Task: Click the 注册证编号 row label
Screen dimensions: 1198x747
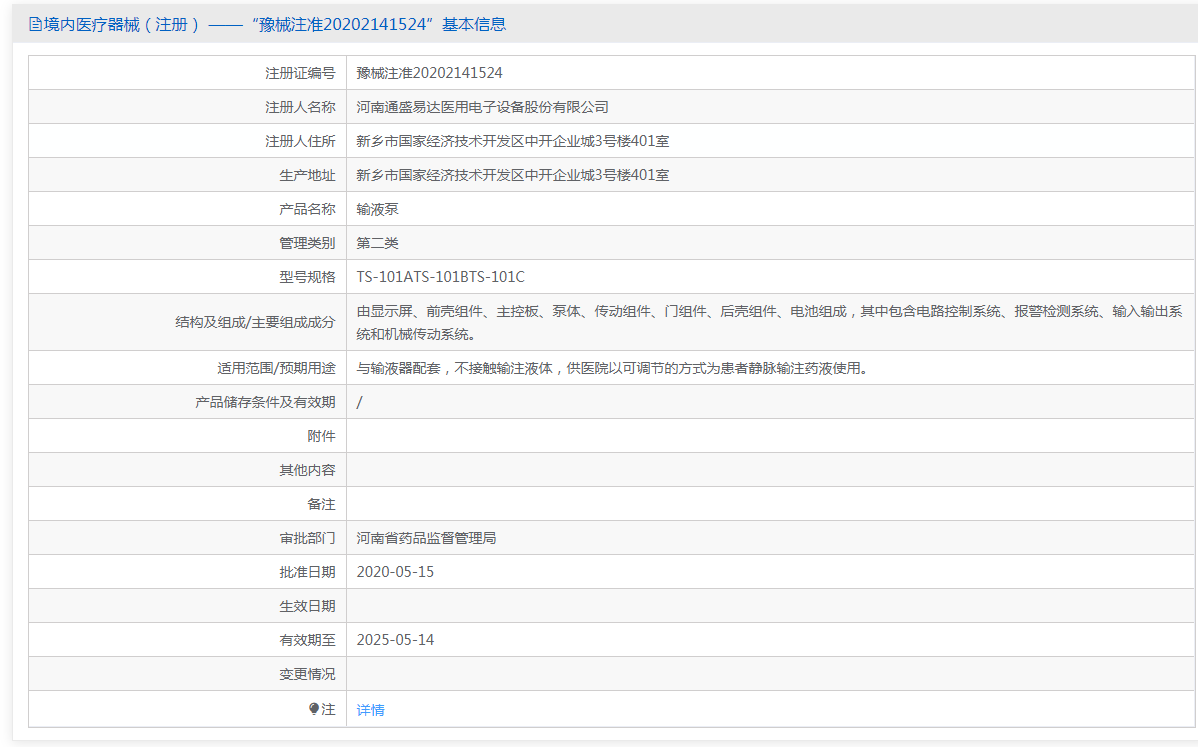Action: coord(300,73)
